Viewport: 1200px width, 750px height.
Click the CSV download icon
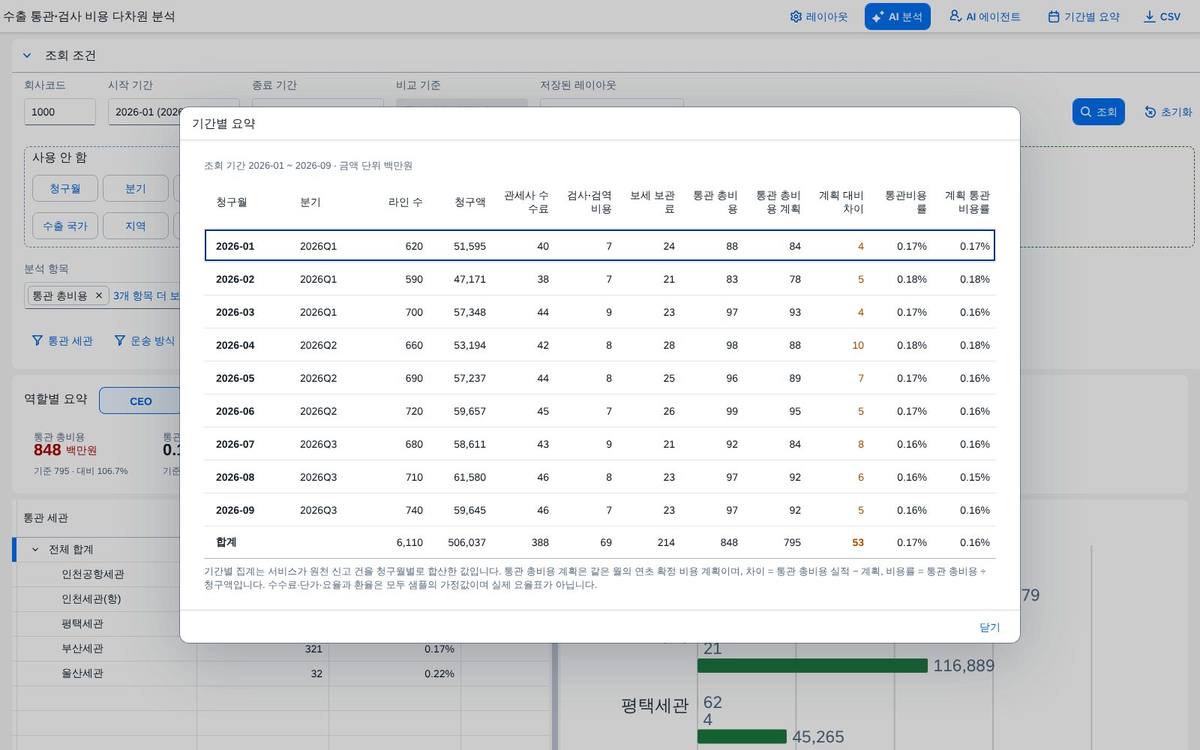pos(1149,17)
